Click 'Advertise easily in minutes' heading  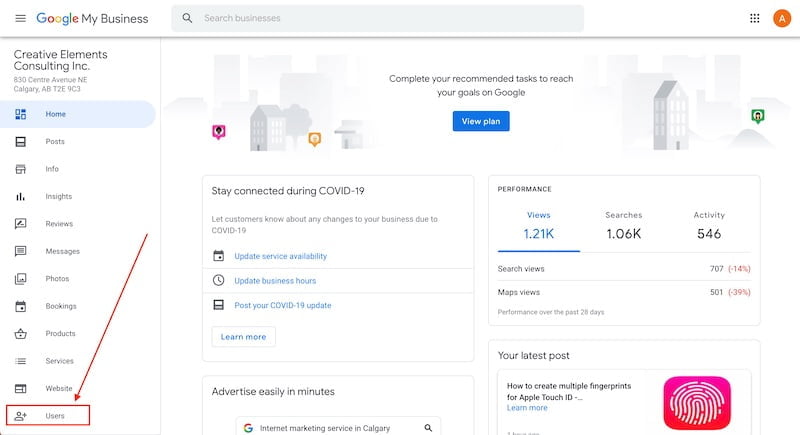point(273,392)
